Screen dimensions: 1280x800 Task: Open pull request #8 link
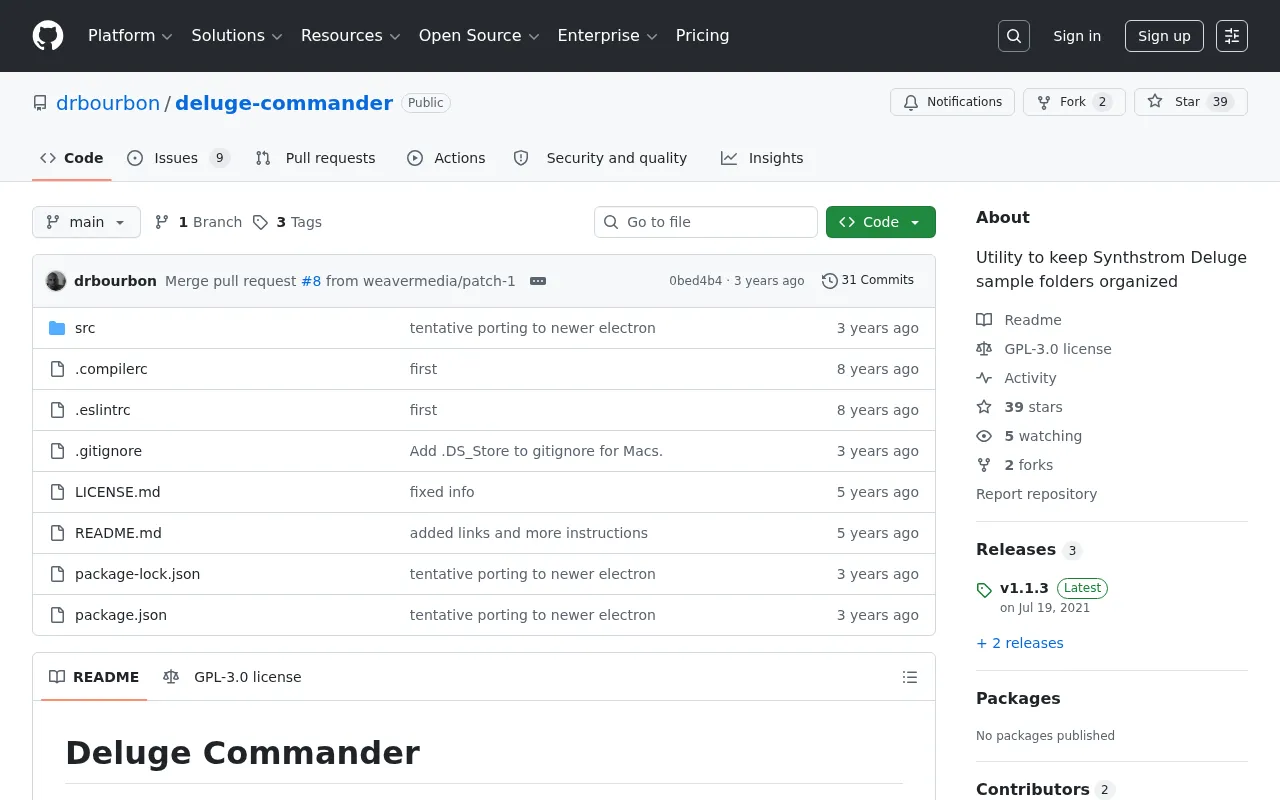311,281
